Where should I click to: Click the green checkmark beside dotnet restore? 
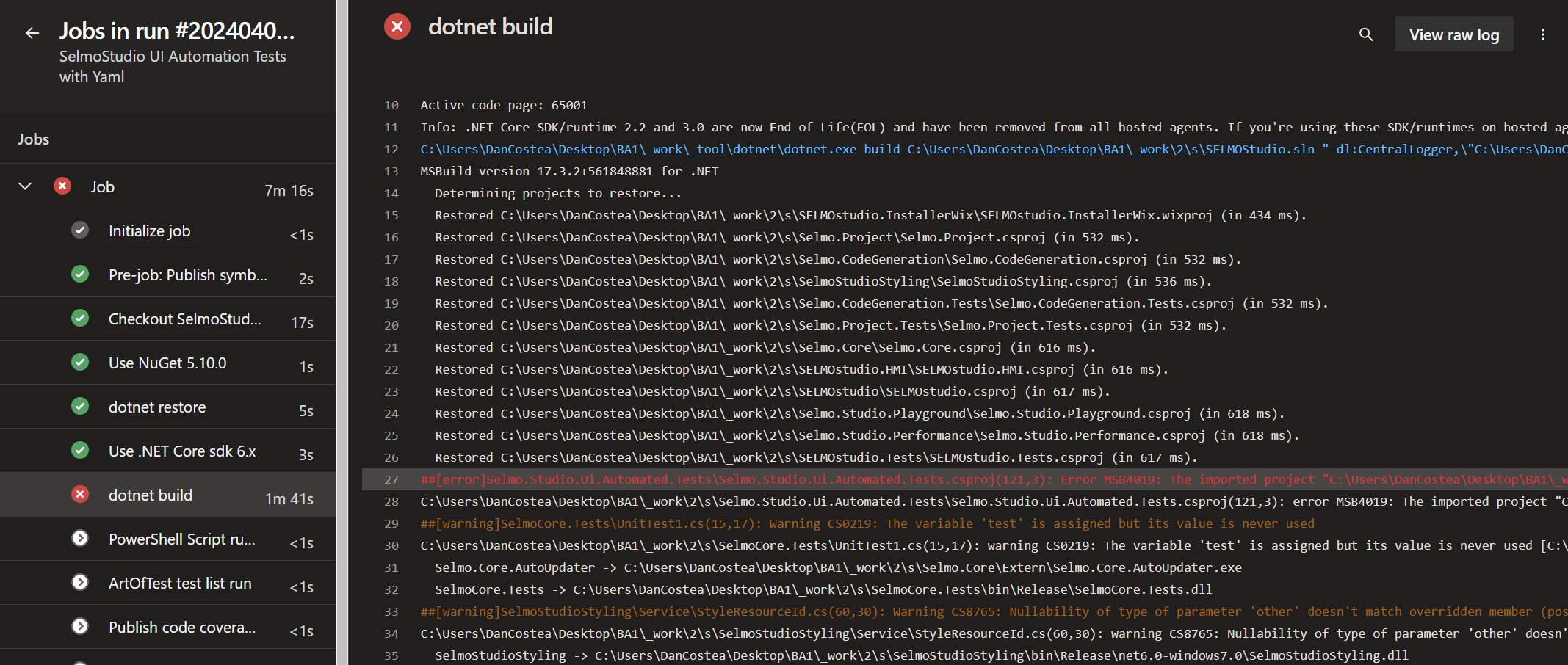(79, 406)
